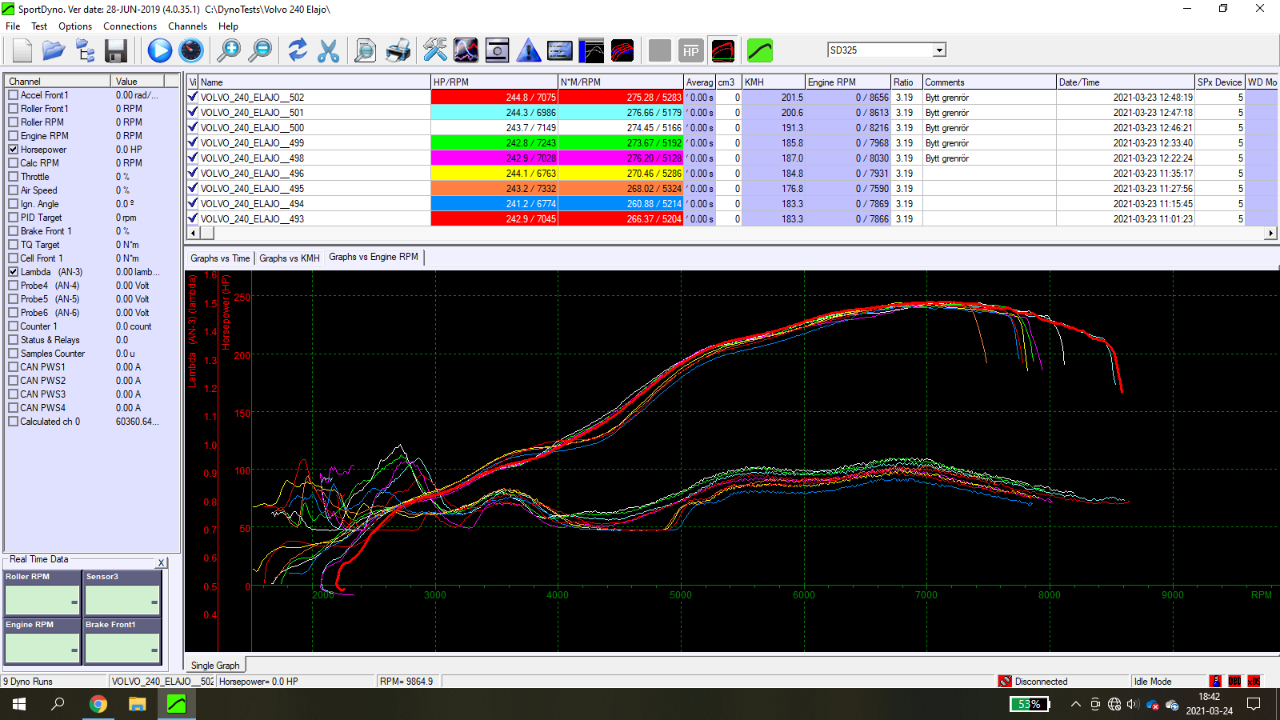The width and height of the screenshot is (1280, 720).
Task: Select the Single Graph bottom tab
Action: pyautogui.click(x=215, y=665)
